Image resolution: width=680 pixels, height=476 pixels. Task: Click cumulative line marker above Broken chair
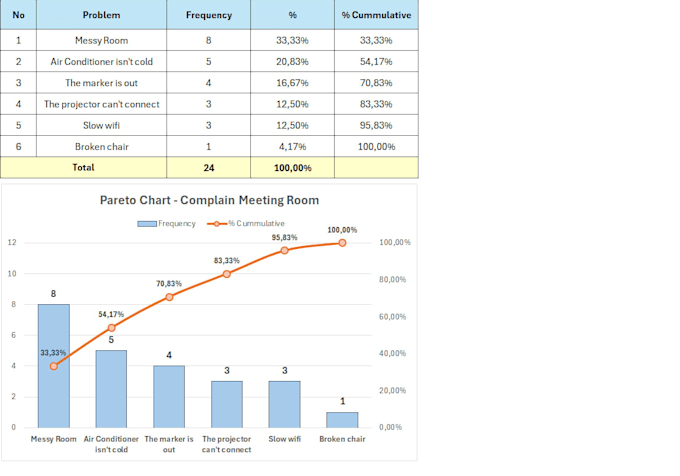point(342,243)
